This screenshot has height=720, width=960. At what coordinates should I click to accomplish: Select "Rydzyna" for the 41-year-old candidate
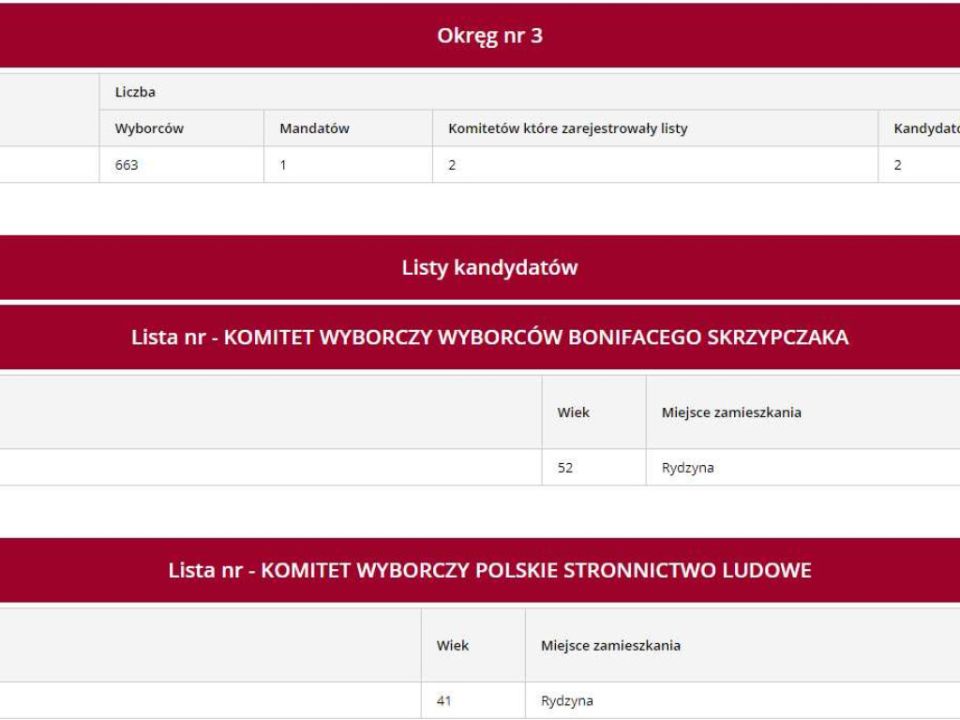pos(567,701)
